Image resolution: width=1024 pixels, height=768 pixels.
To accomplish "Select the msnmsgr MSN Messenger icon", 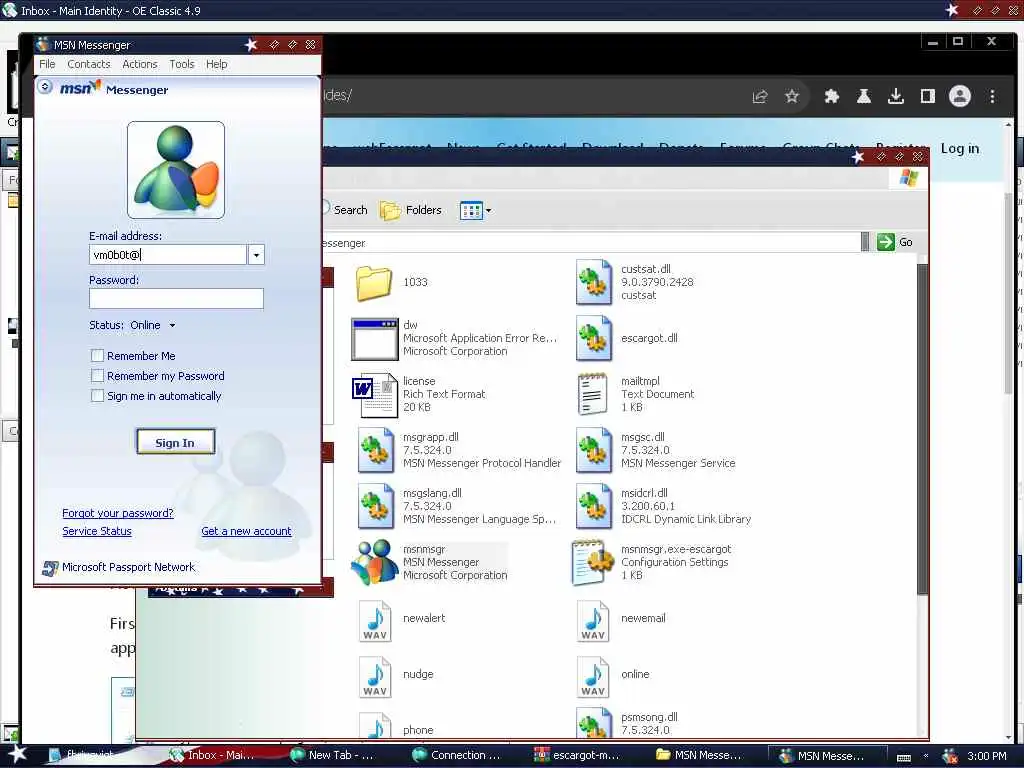I will click(374, 562).
